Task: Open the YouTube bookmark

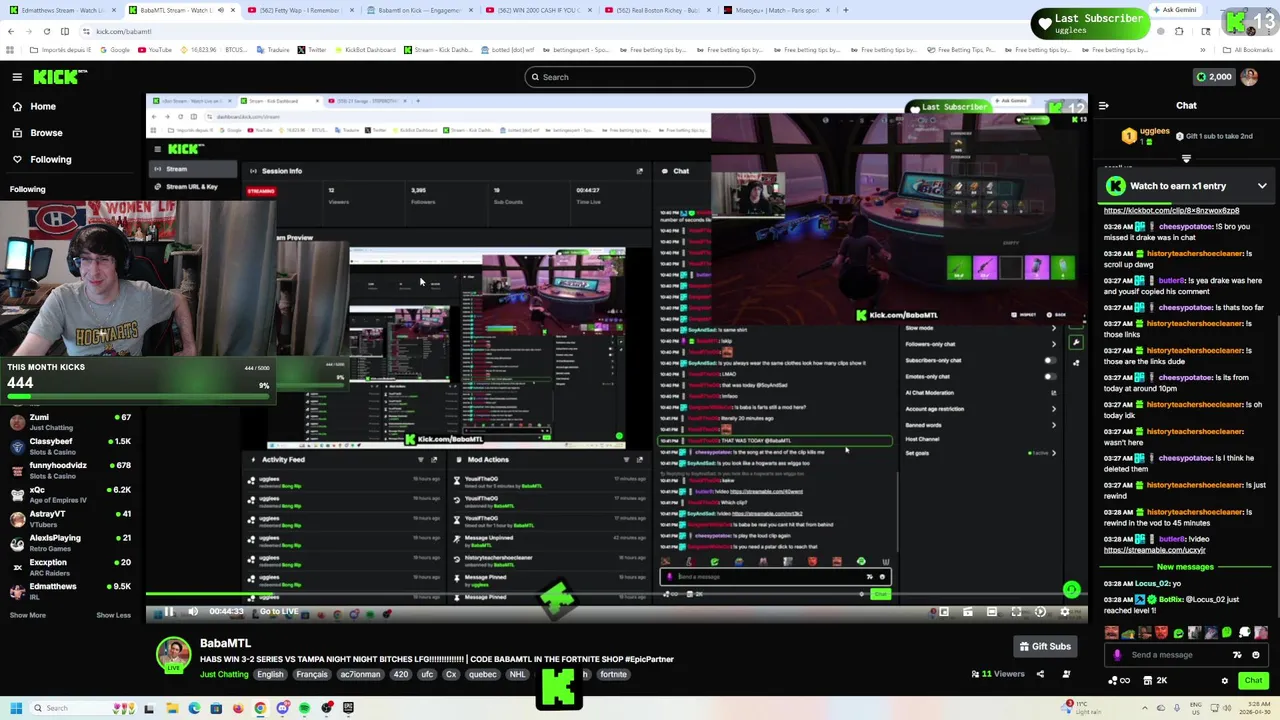Action: click(157, 50)
